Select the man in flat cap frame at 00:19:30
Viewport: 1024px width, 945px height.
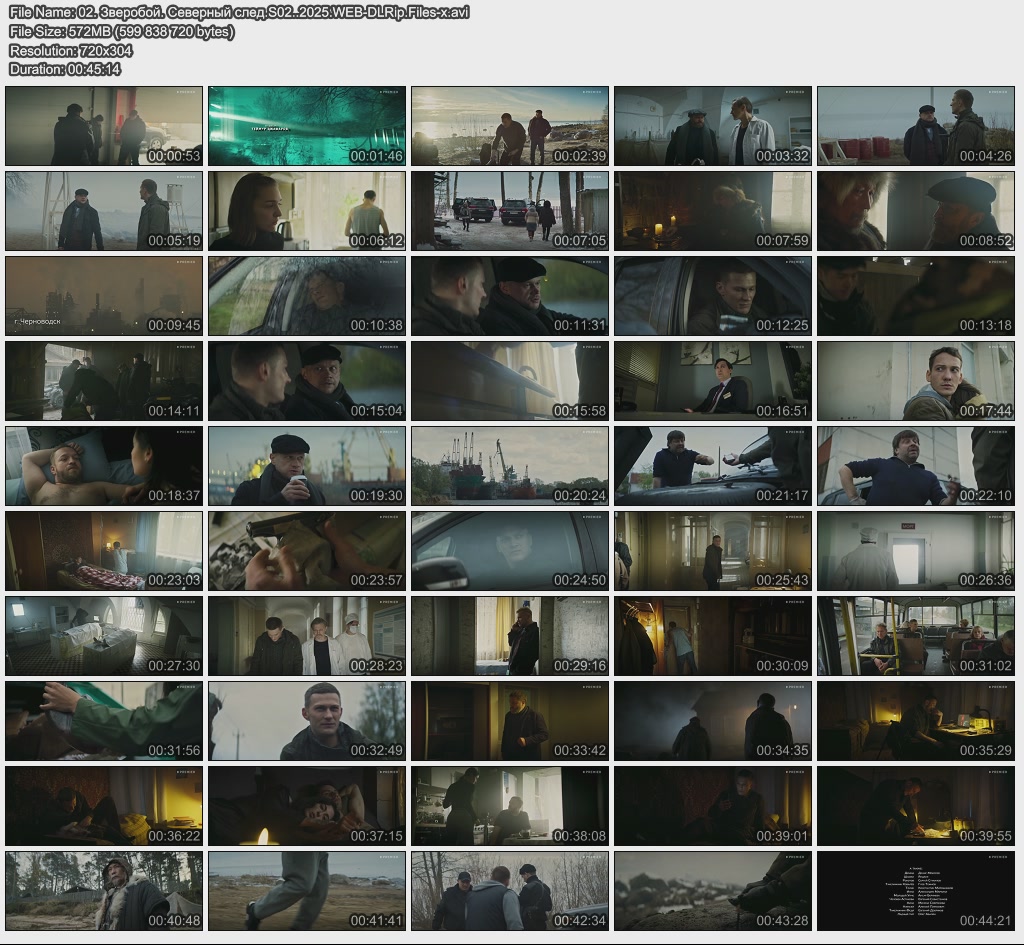pyautogui.click(x=307, y=466)
